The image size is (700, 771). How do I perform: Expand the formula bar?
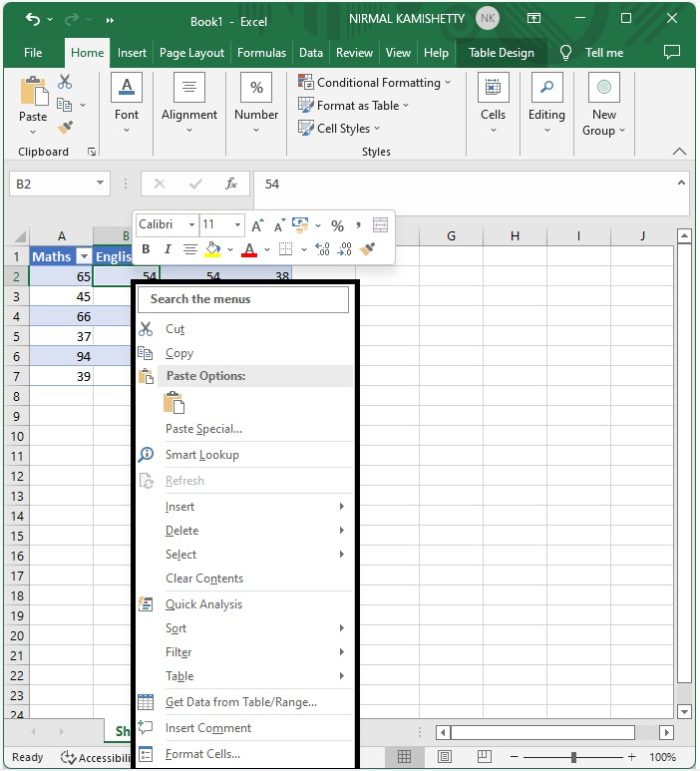[x=681, y=183]
